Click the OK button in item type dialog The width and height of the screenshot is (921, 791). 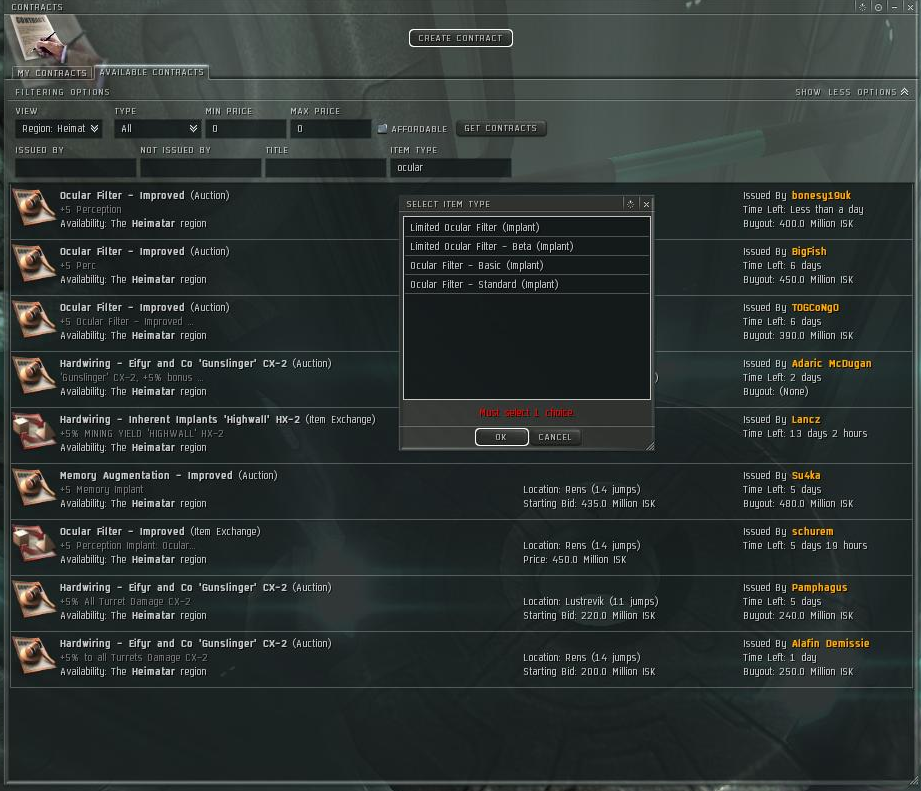tap(501, 437)
